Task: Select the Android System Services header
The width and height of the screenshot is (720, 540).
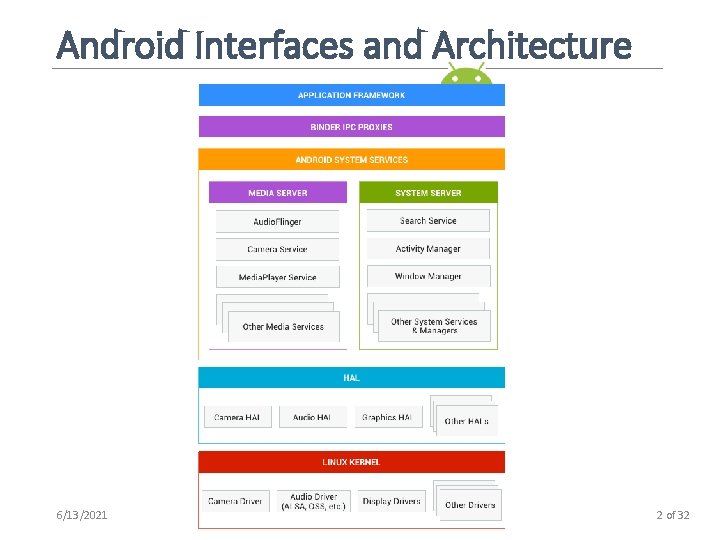Action: pos(352,159)
